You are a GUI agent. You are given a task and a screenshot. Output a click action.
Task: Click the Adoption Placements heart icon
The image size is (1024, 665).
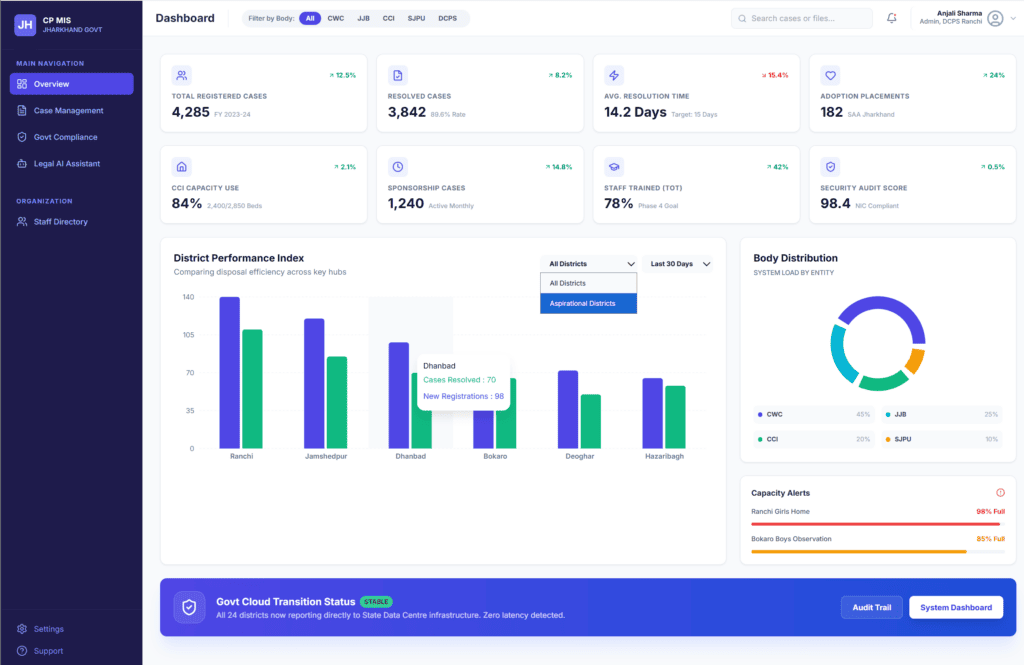click(x=830, y=75)
